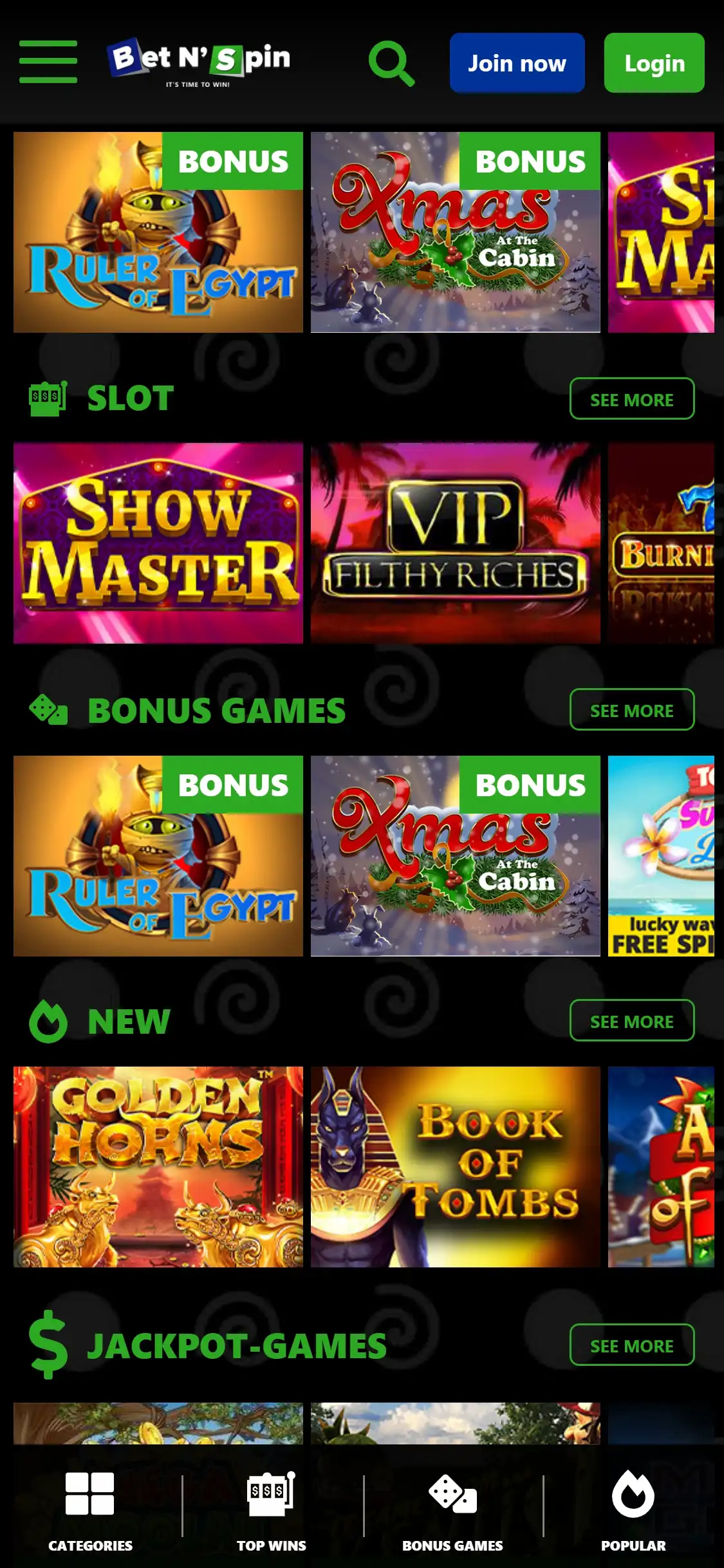Image resolution: width=724 pixels, height=1568 pixels.
Task: Open the VIP Filthy Riches game
Action: pos(456,543)
